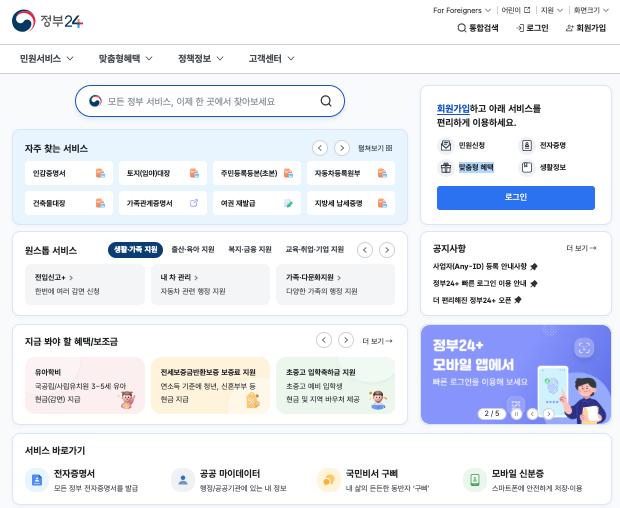
Task: Open 건축물대장 service
Action: [x=69, y=203]
